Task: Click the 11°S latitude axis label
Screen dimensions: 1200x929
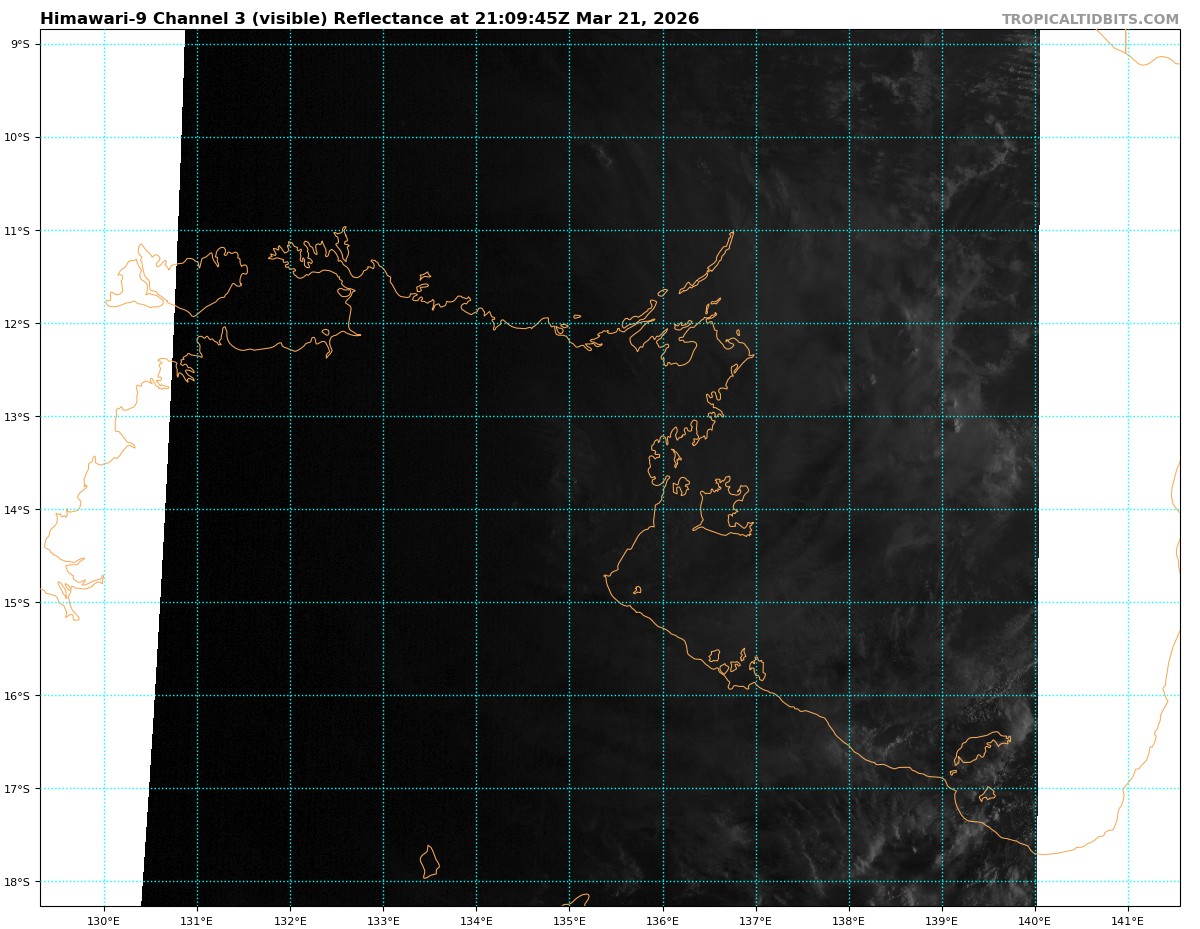Action: pyautogui.click(x=18, y=231)
